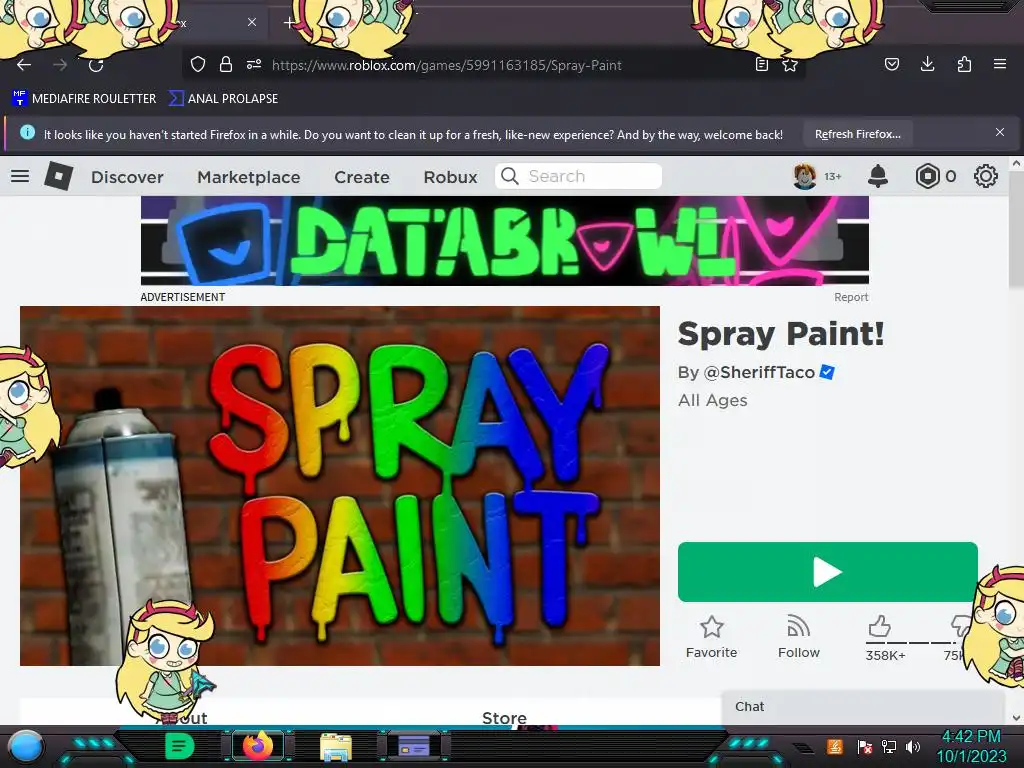The image size is (1024, 768).
Task: Dismiss the Firefox refresh notification bar
Action: [1000, 133]
